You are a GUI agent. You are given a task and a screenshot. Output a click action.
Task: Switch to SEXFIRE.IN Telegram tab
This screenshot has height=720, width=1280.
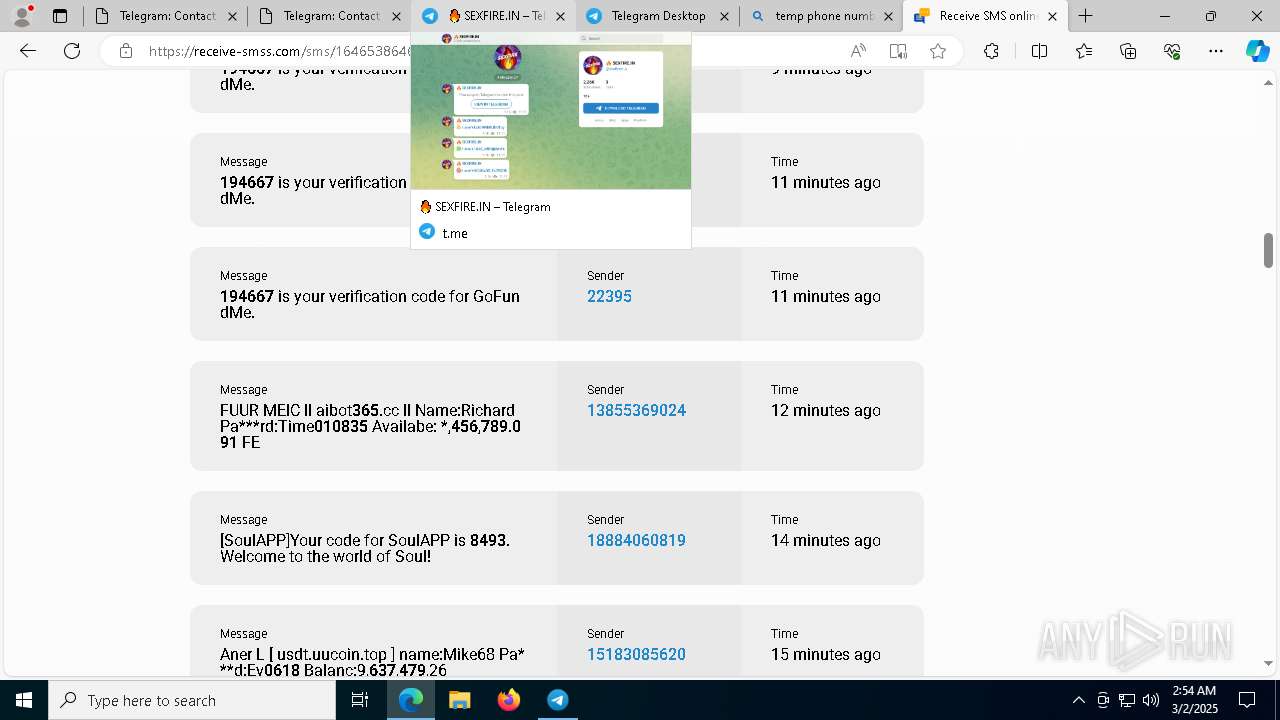tap(494, 16)
